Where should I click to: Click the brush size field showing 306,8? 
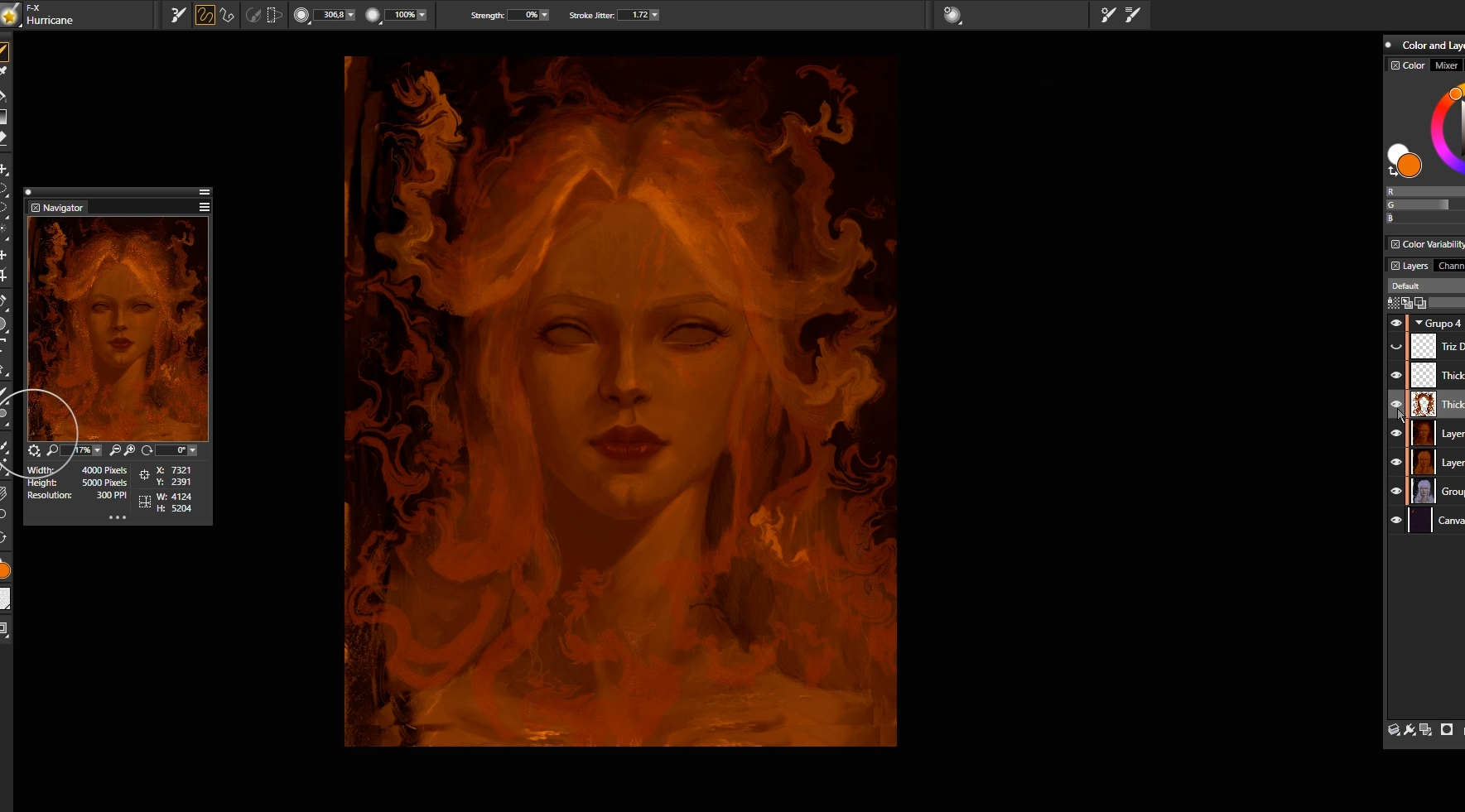[330, 15]
